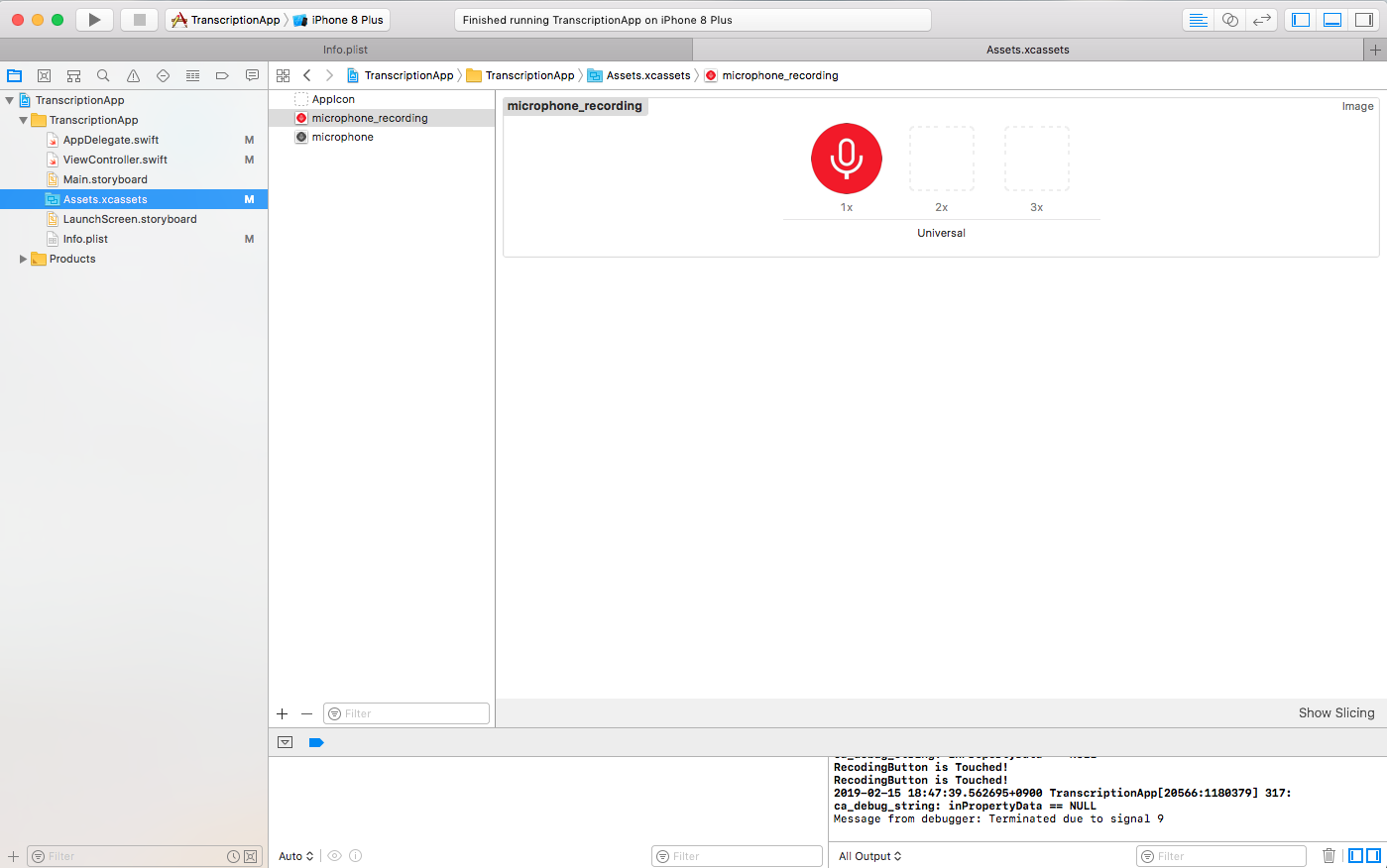Image resolution: width=1387 pixels, height=868 pixels.
Task: Focus the asset list Filter field
Action: (x=406, y=713)
